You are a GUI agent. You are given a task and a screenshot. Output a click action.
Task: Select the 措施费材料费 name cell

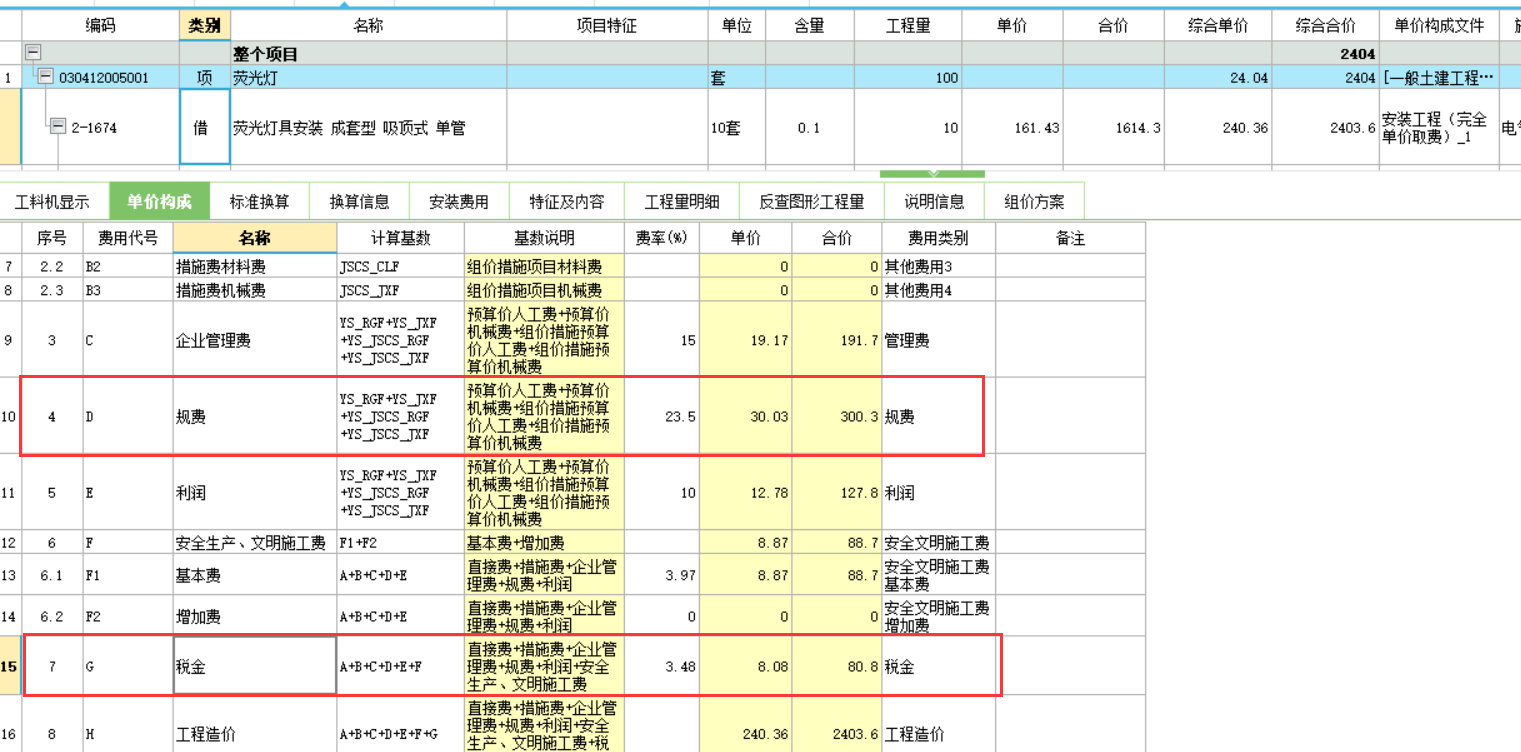[254, 266]
